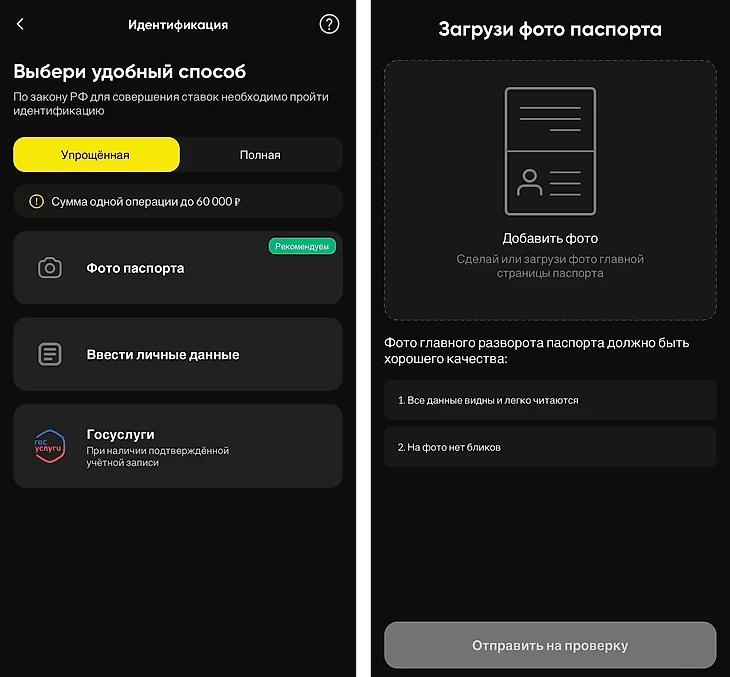Select the Упрощённая identification tab

tap(96, 155)
